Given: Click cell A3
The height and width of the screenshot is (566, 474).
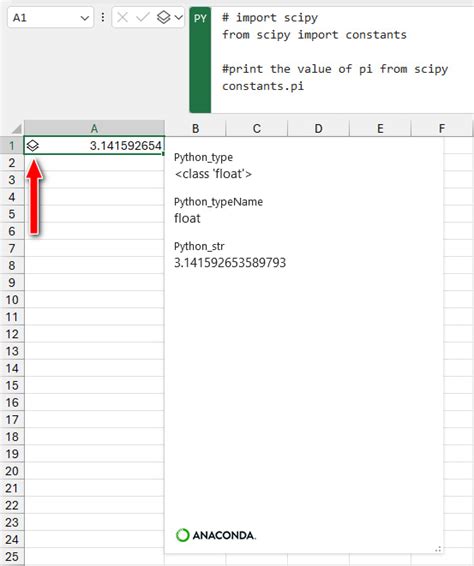Looking at the screenshot, I should 94,180.
